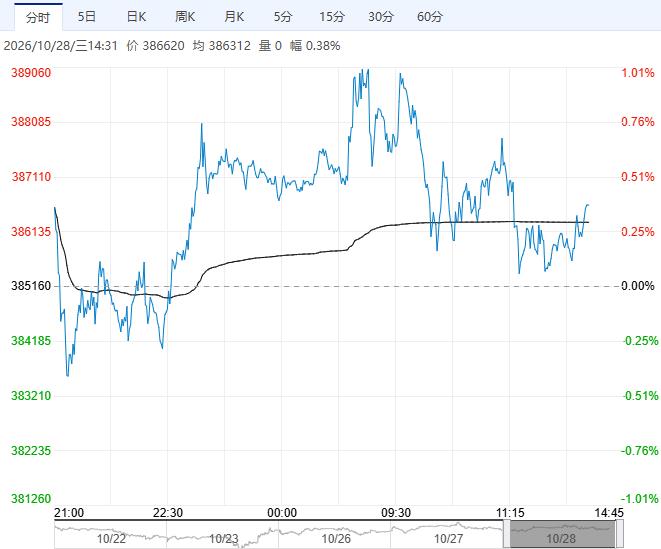The height and width of the screenshot is (549, 661).
Task: Click the right handle of range slider
Action: coord(620,534)
